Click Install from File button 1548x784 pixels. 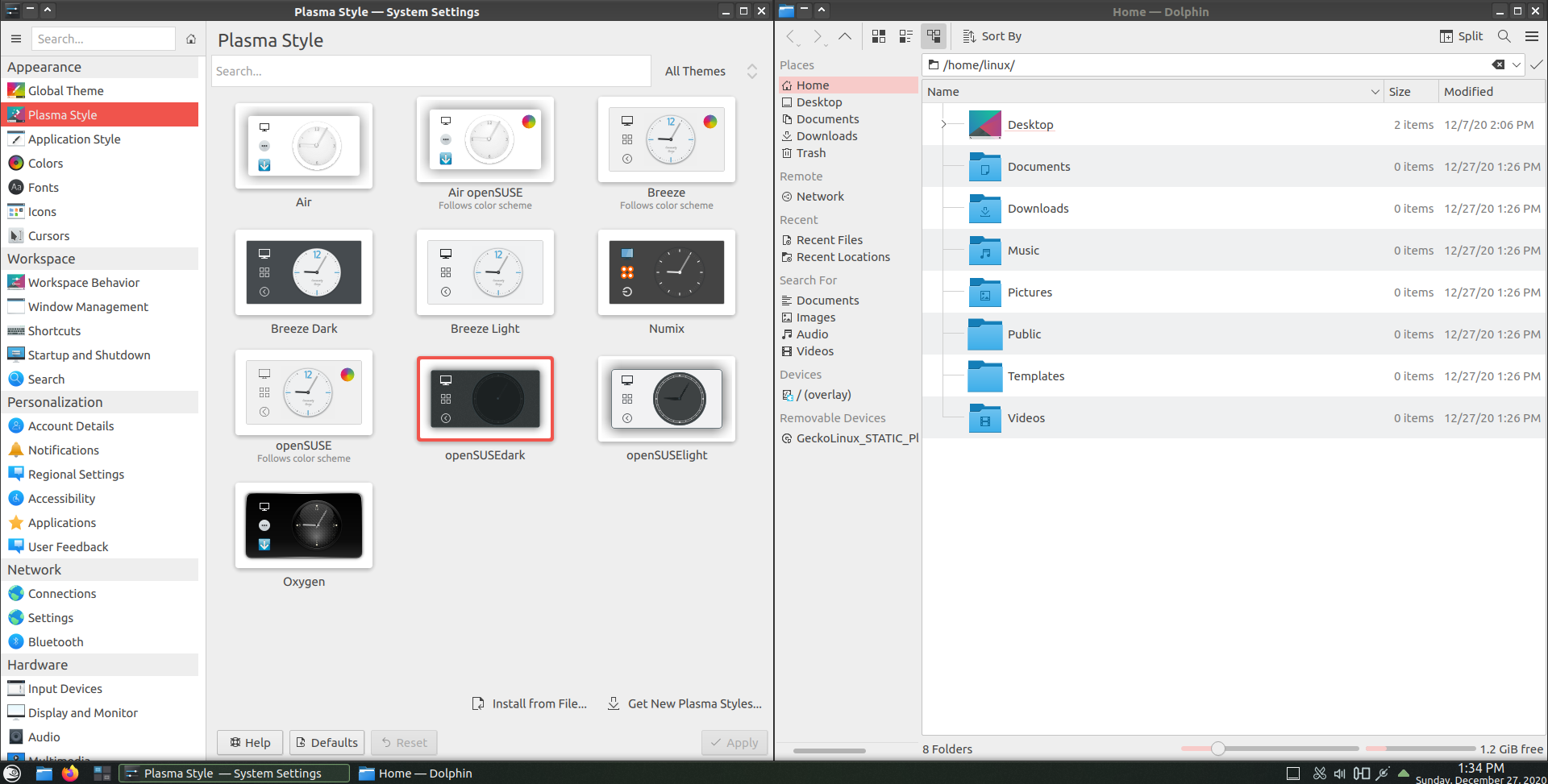[x=529, y=704]
